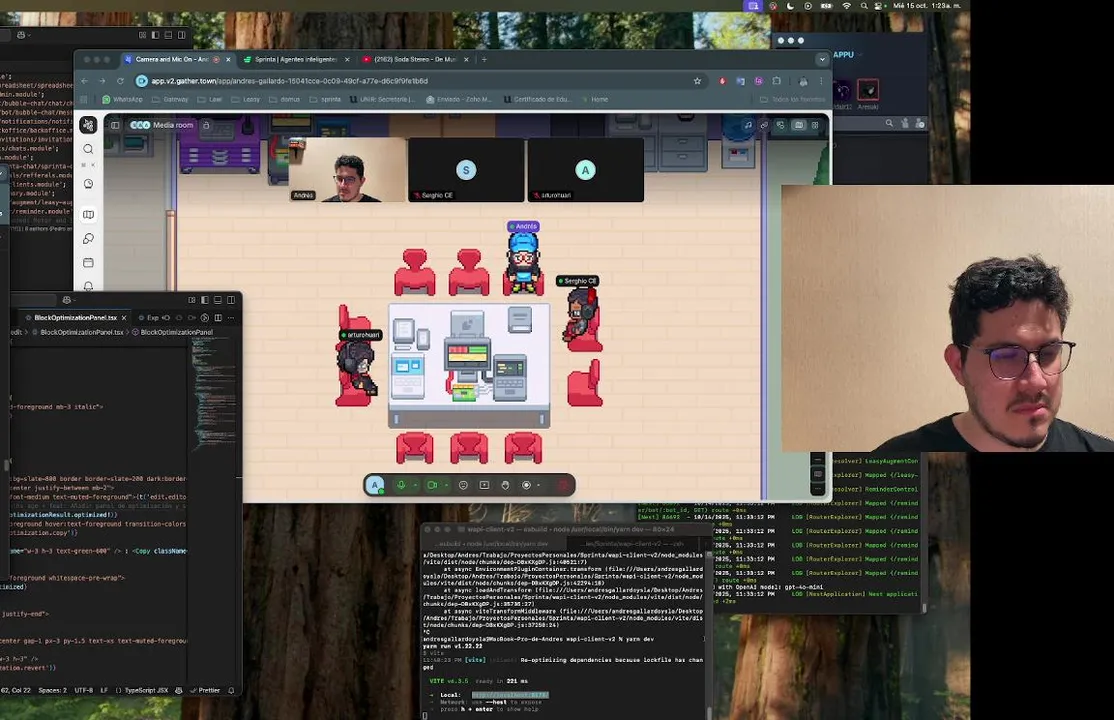Open a new browser tab
The height and width of the screenshot is (720, 1114).
point(485,60)
